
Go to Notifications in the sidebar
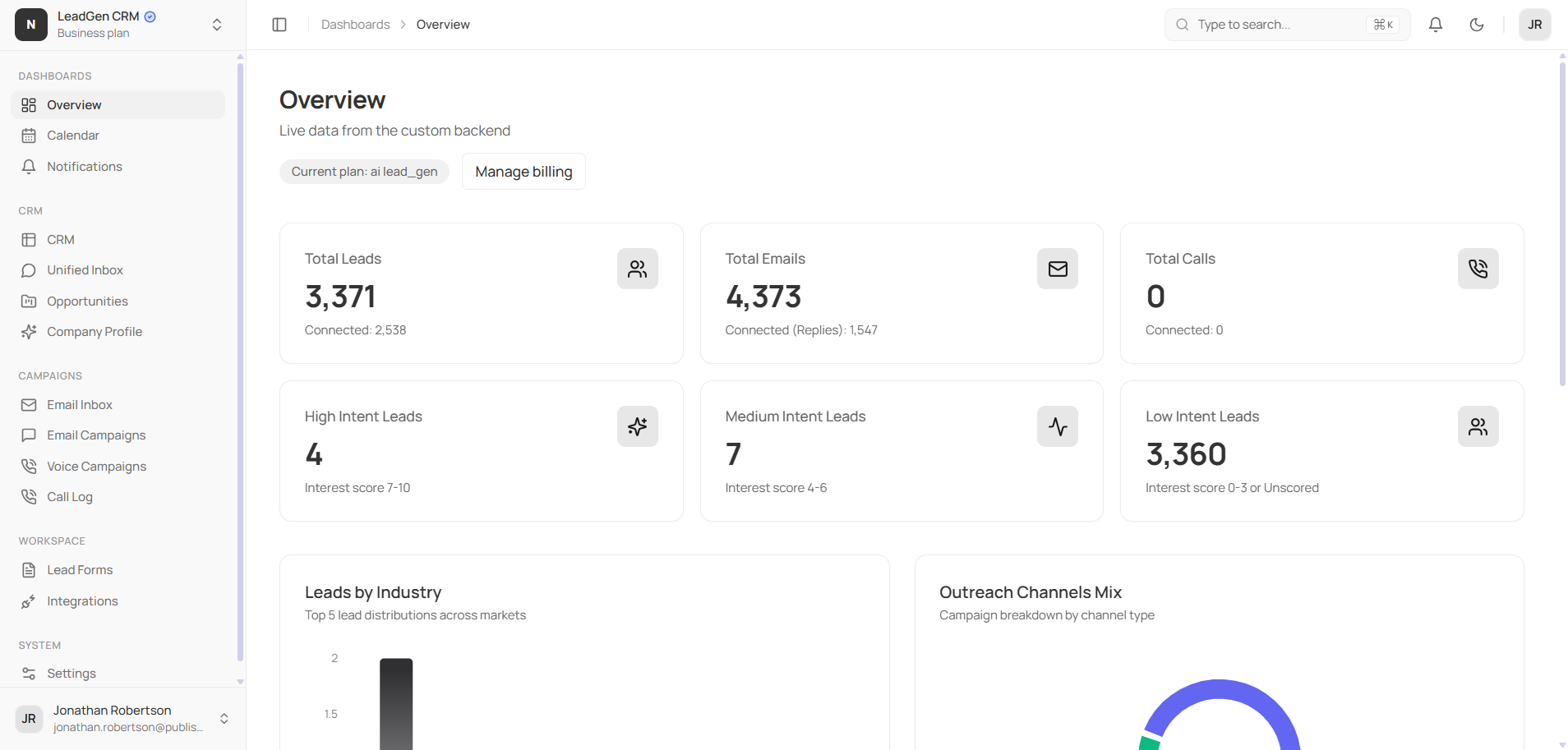[x=118, y=166]
